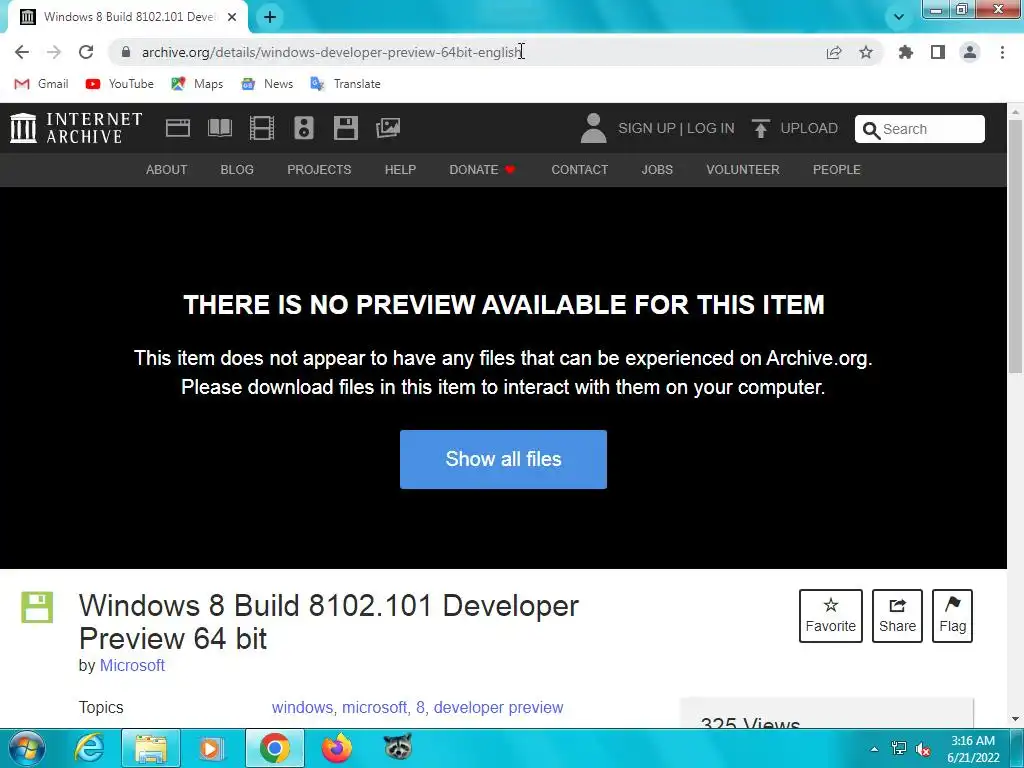The width and height of the screenshot is (1024, 768).
Task: Favorite this item with the Favorite button
Action: pyautogui.click(x=831, y=616)
